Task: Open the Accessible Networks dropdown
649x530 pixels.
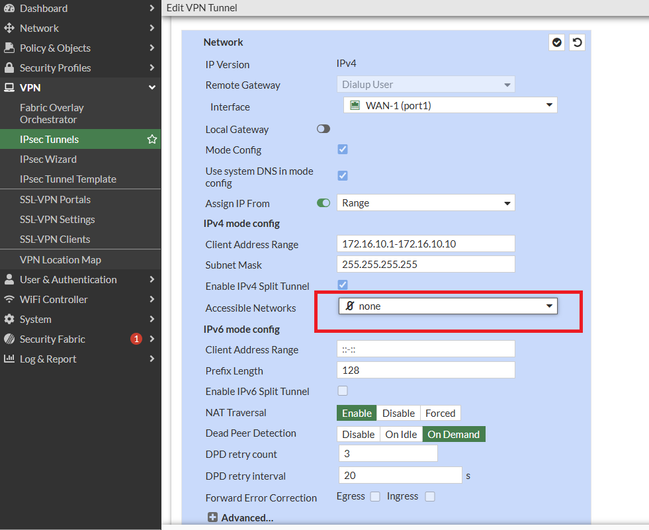Action: coord(448,306)
